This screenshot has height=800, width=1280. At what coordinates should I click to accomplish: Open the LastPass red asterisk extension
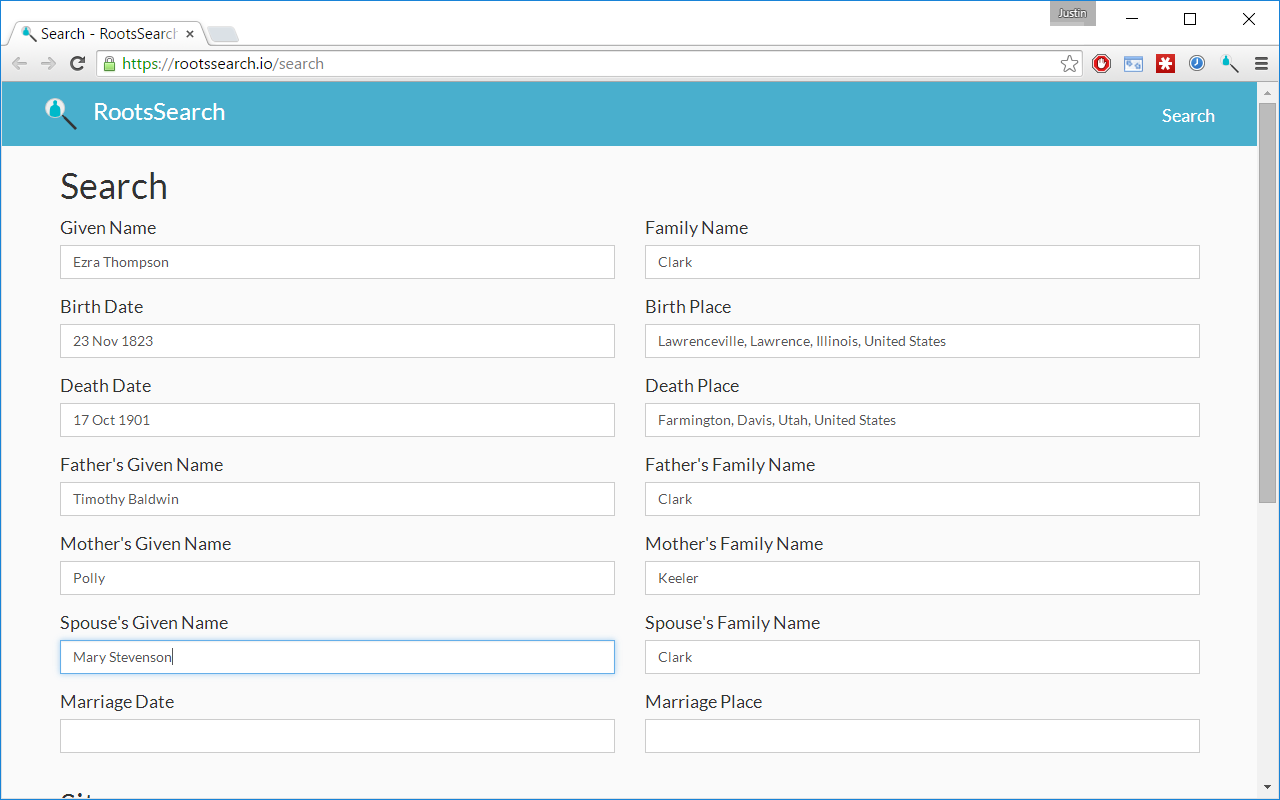pos(1165,64)
